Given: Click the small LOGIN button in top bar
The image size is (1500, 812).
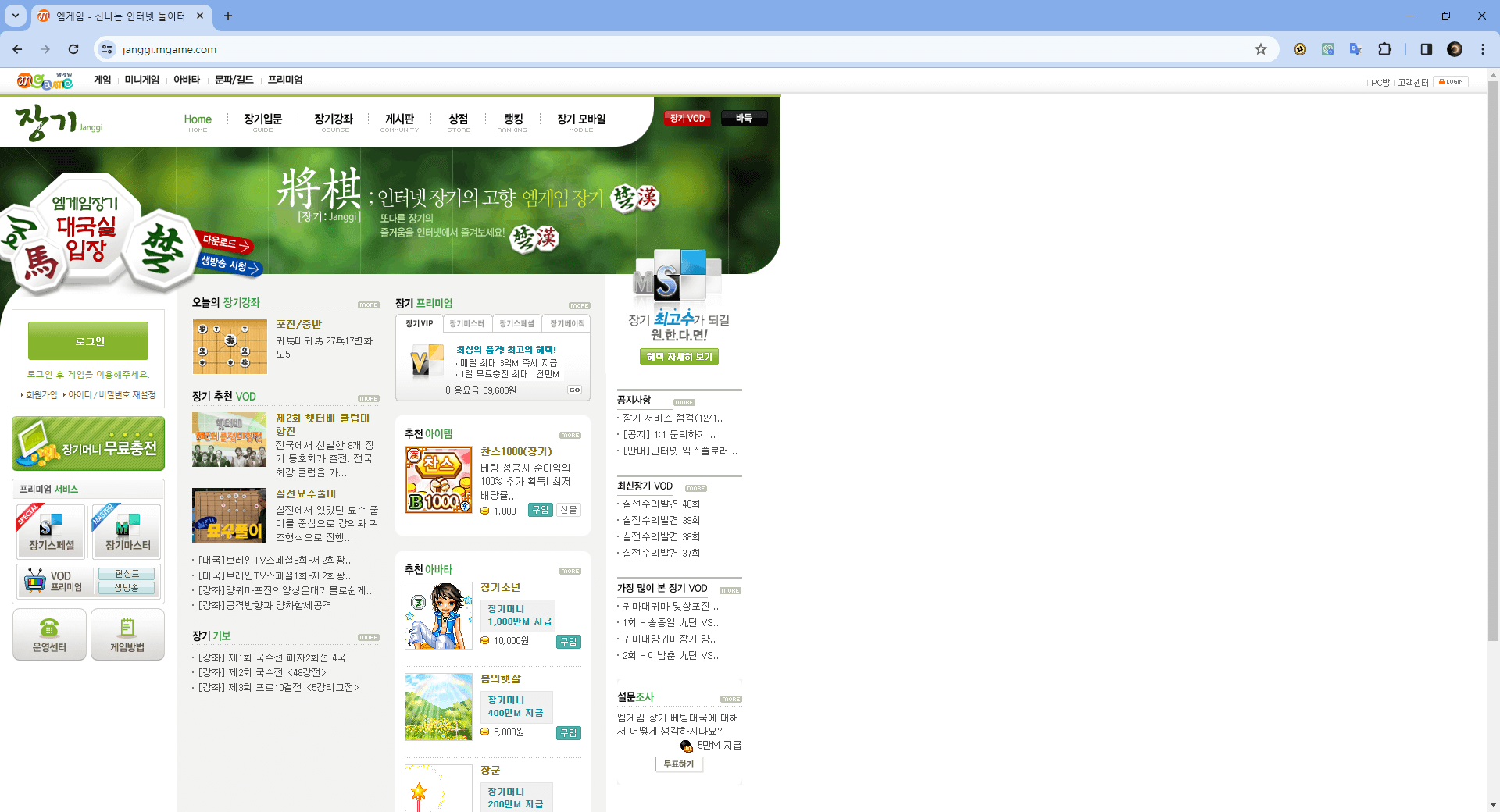Looking at the screenshot, I should (x=1451, y=81).
